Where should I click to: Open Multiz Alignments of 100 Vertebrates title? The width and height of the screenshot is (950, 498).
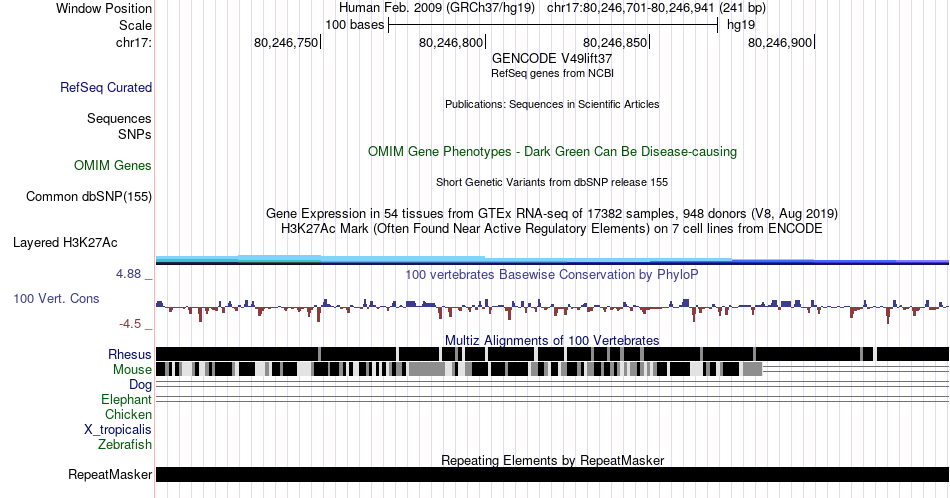552,340
